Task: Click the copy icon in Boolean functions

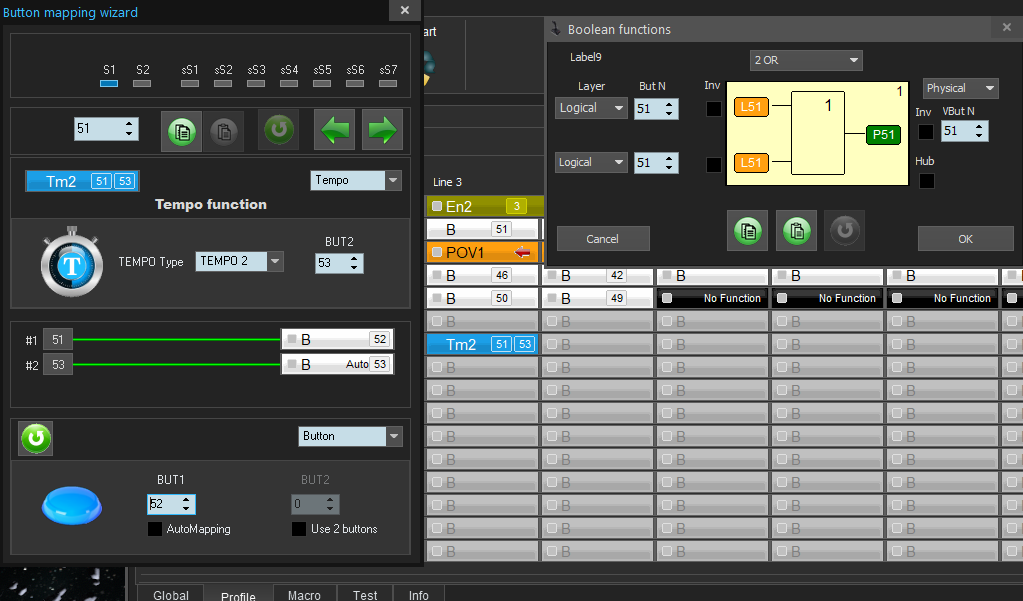Action: tap(748, 230)
